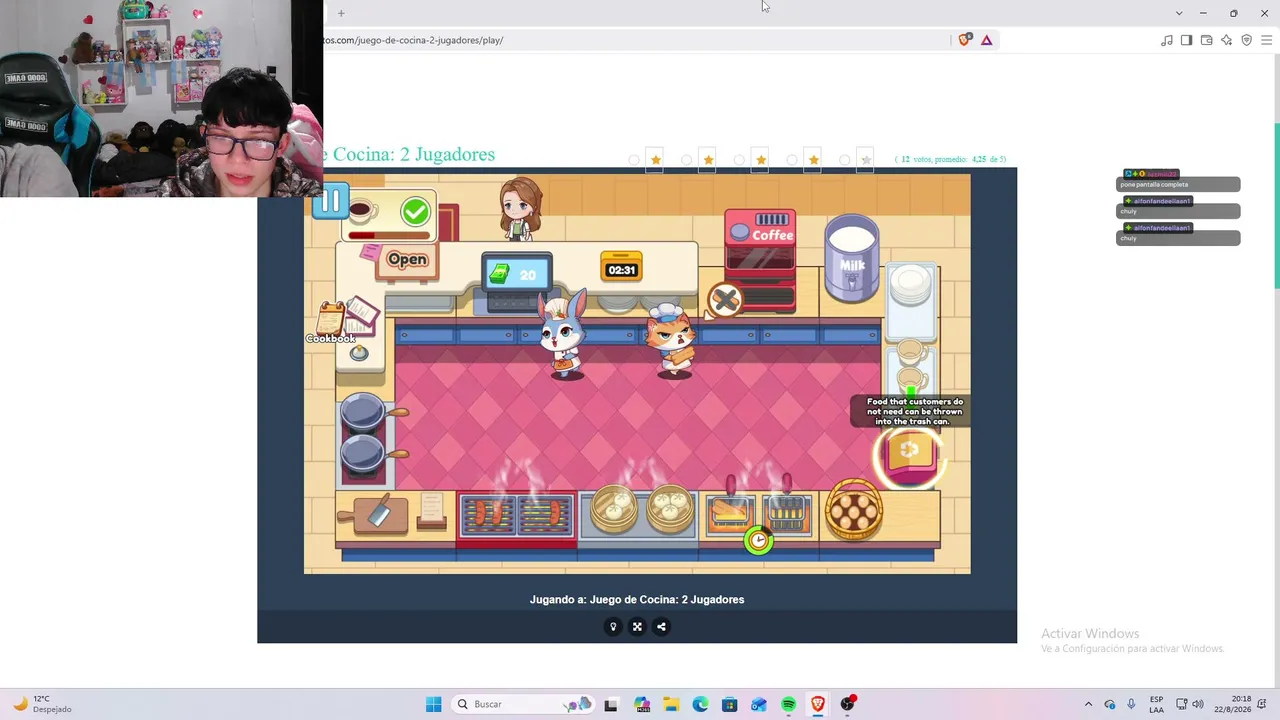Image resolution: width=1280 pixels, height=720 pixels.
Task: Click the egg basket
Action: (x=854, y=511)
